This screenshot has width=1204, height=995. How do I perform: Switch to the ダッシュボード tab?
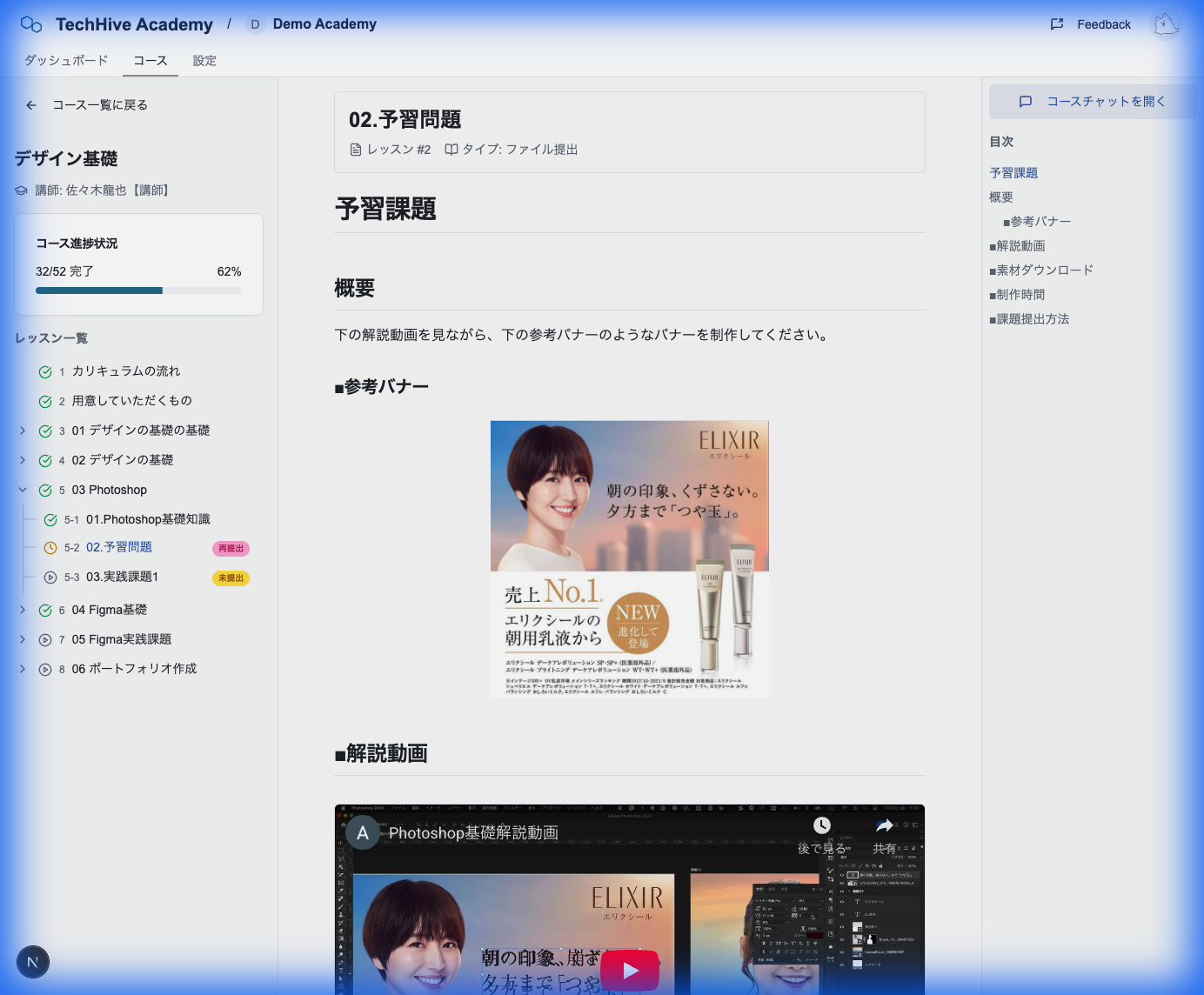click(66, 60)
